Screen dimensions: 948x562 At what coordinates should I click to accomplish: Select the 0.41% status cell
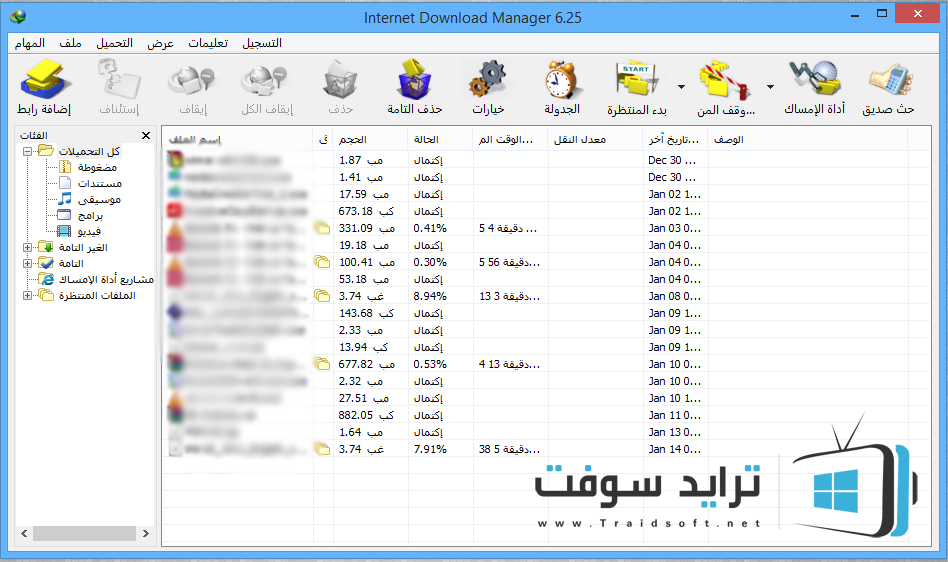(430, 228)
